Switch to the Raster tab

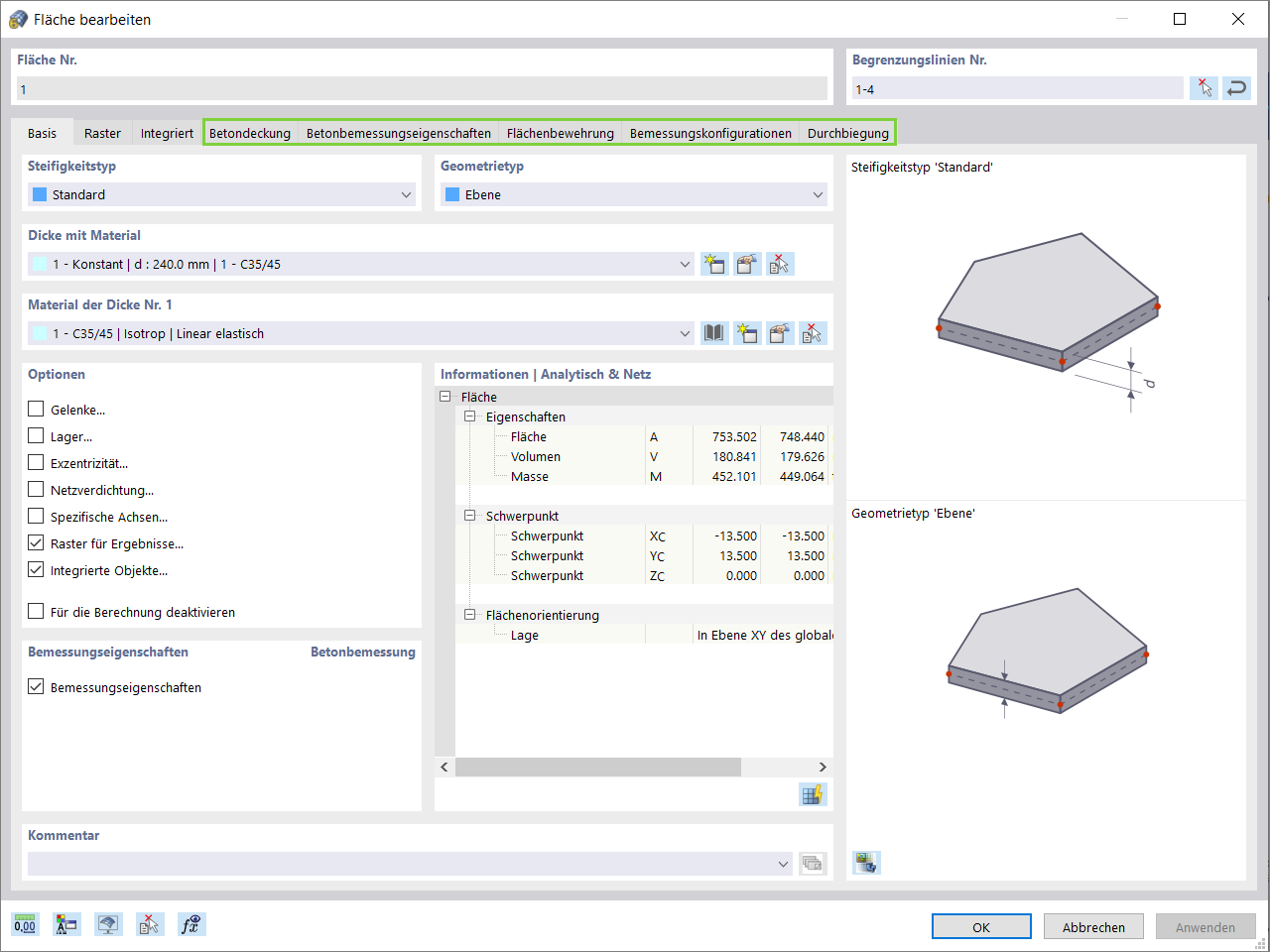click(x=102, y=133)
